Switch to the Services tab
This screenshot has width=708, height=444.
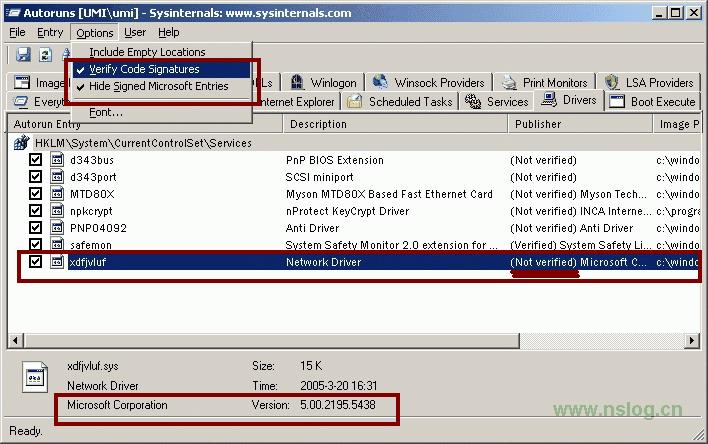(x=496, y=102)
